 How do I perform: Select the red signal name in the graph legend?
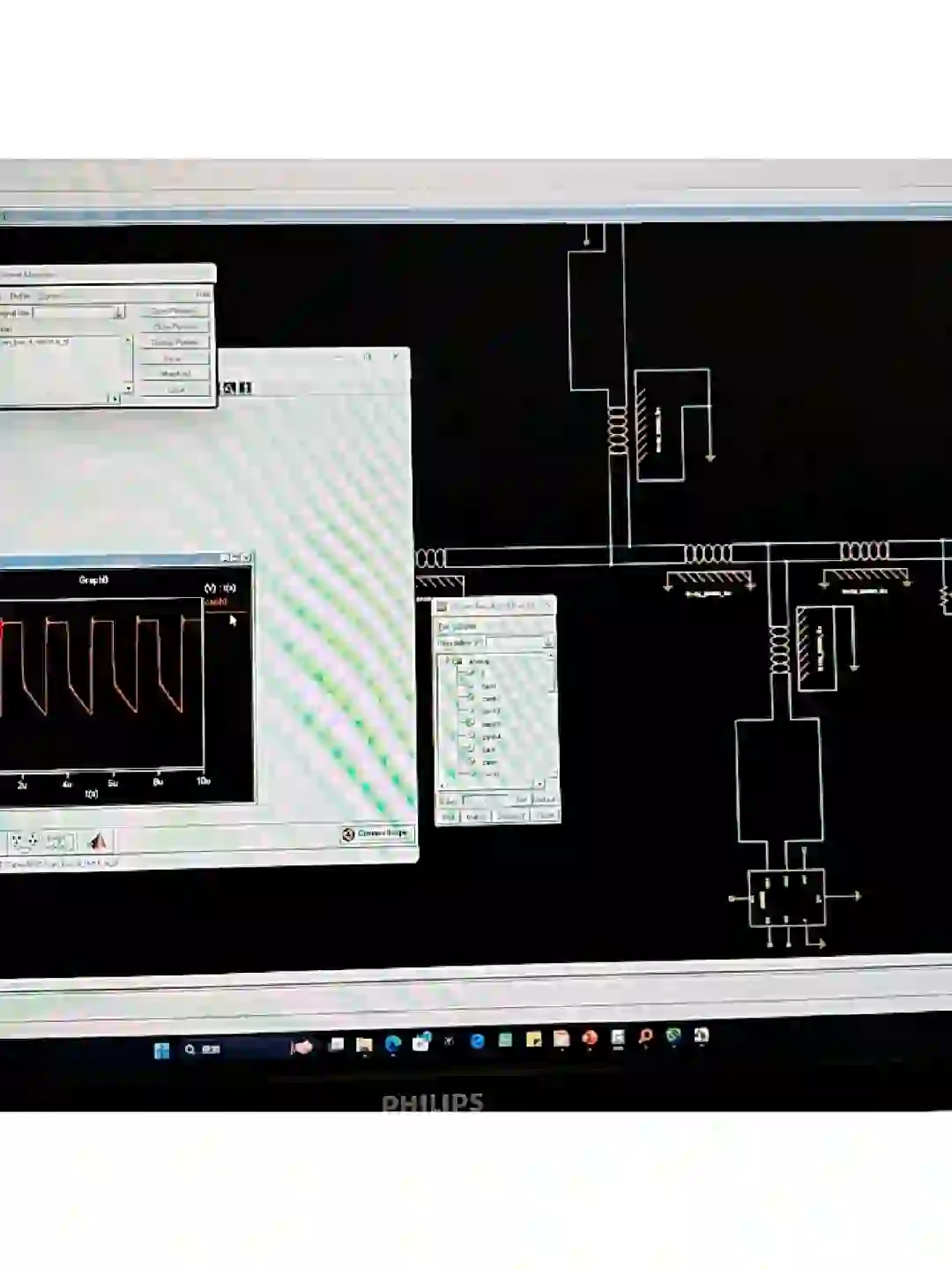tap(216, 601)
